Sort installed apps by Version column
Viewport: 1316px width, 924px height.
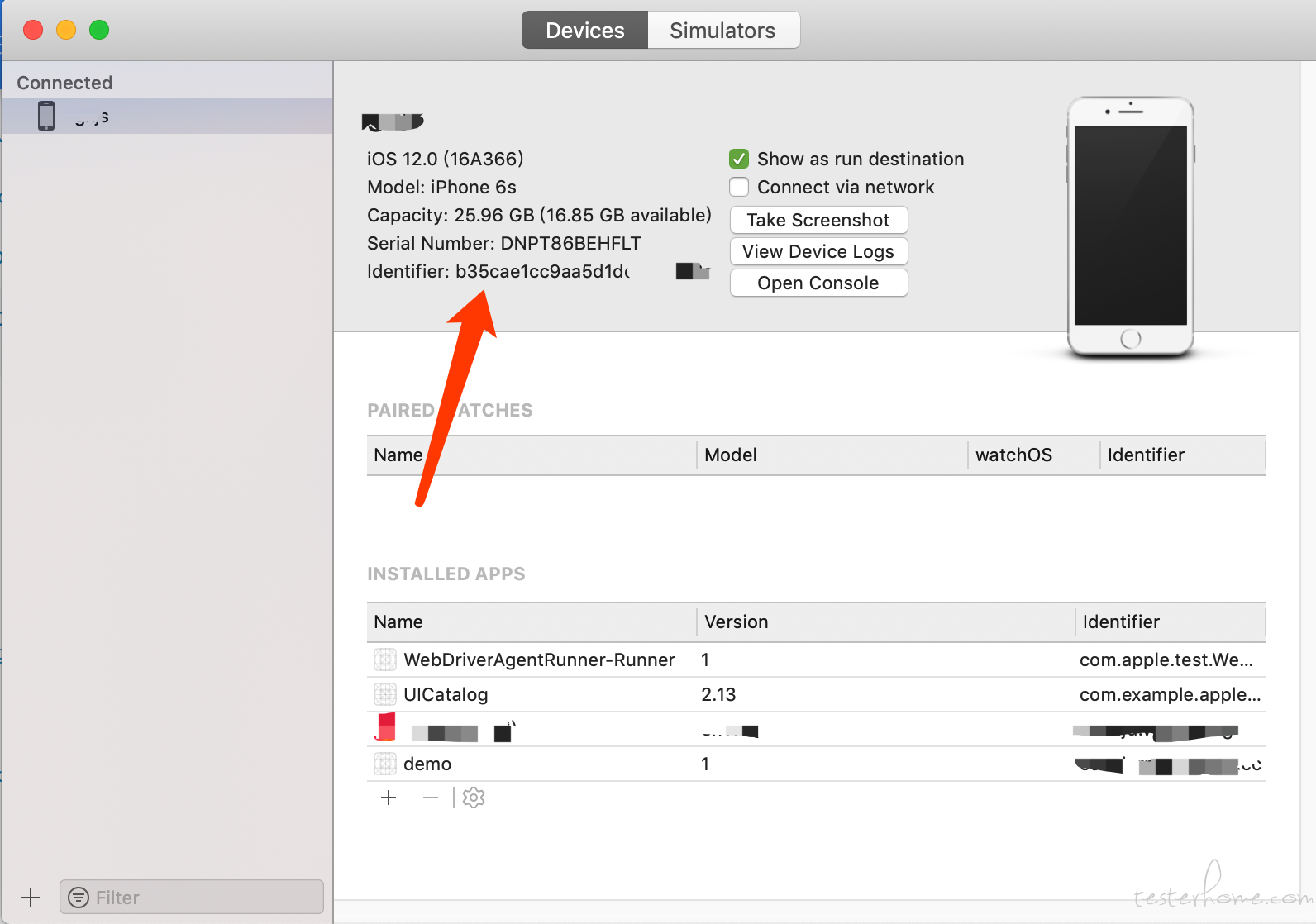pos(885,622)
